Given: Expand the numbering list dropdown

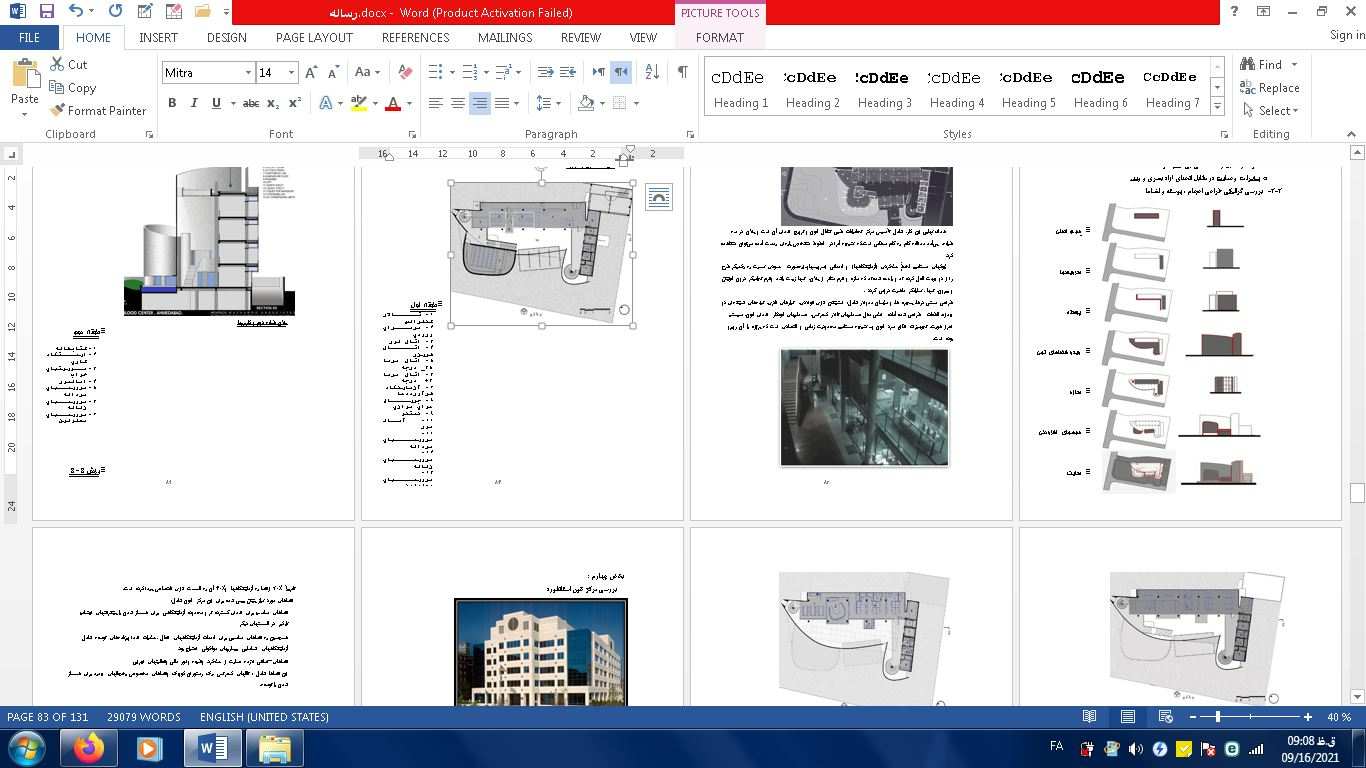Looking at the screenshot, I should (x=486, y=72).
